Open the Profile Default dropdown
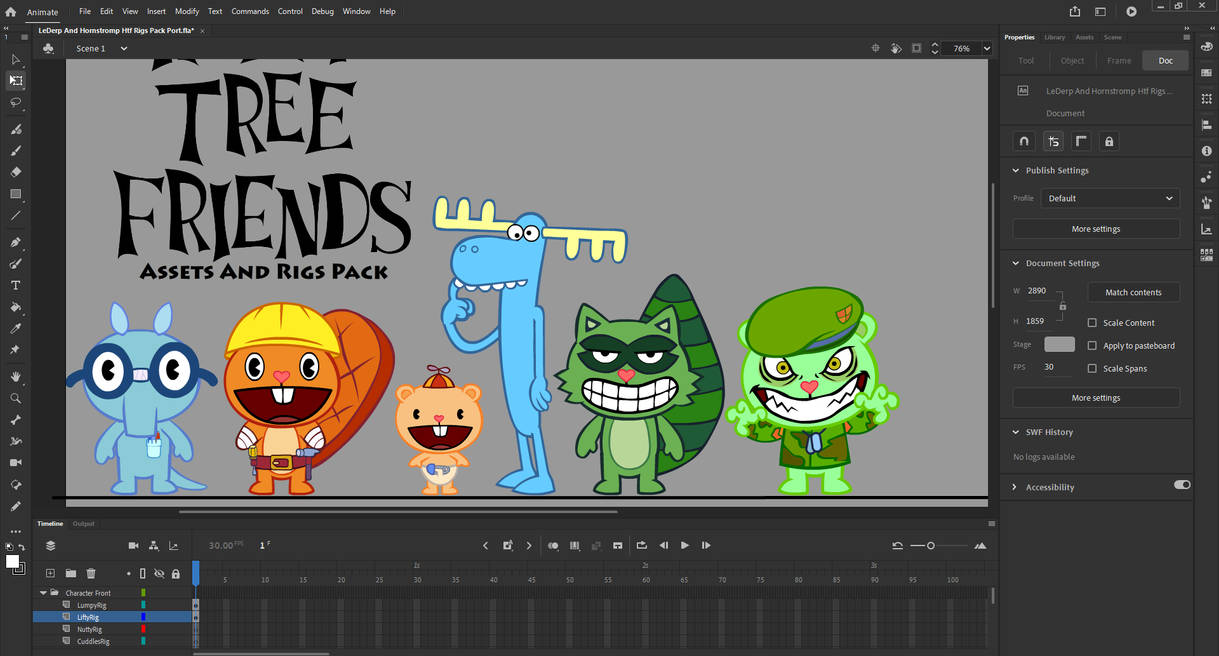1219x656 pixels. (x=1110, y=198)
